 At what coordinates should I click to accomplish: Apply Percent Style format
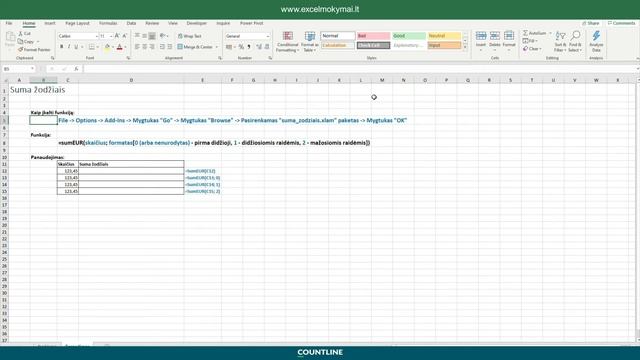241,47
